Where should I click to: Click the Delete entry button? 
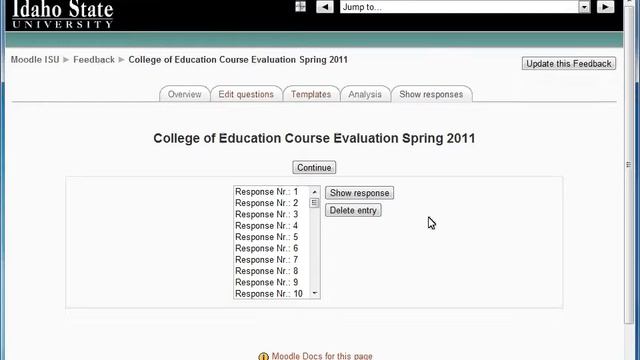point(353,211)
